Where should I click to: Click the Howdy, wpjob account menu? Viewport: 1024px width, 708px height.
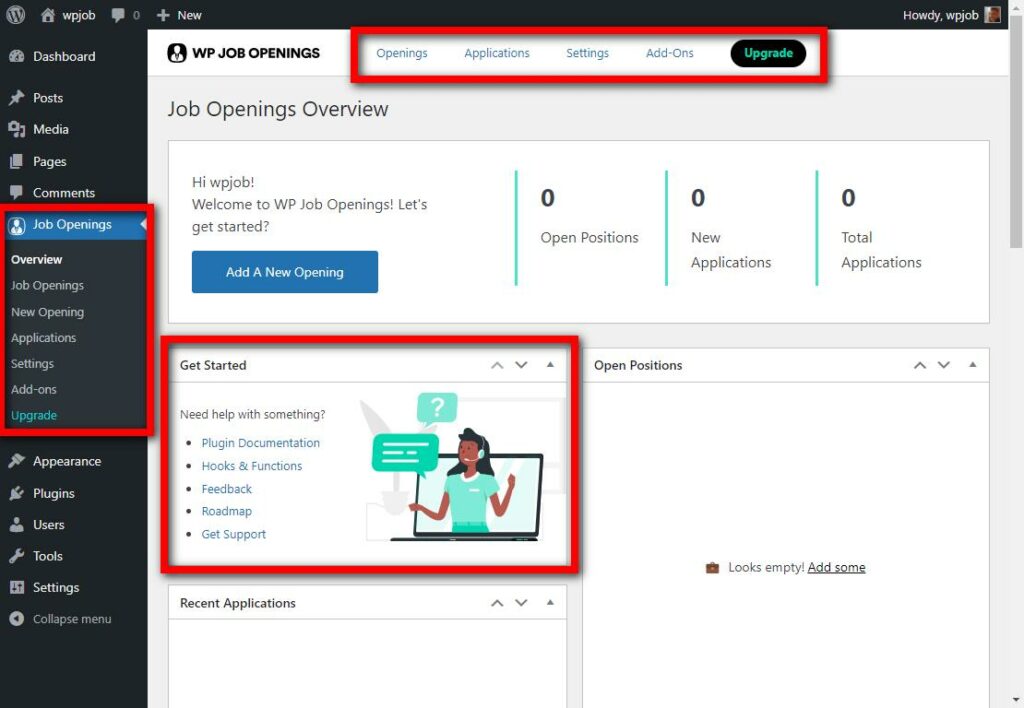pyautogui.click(x=951, y=15)
